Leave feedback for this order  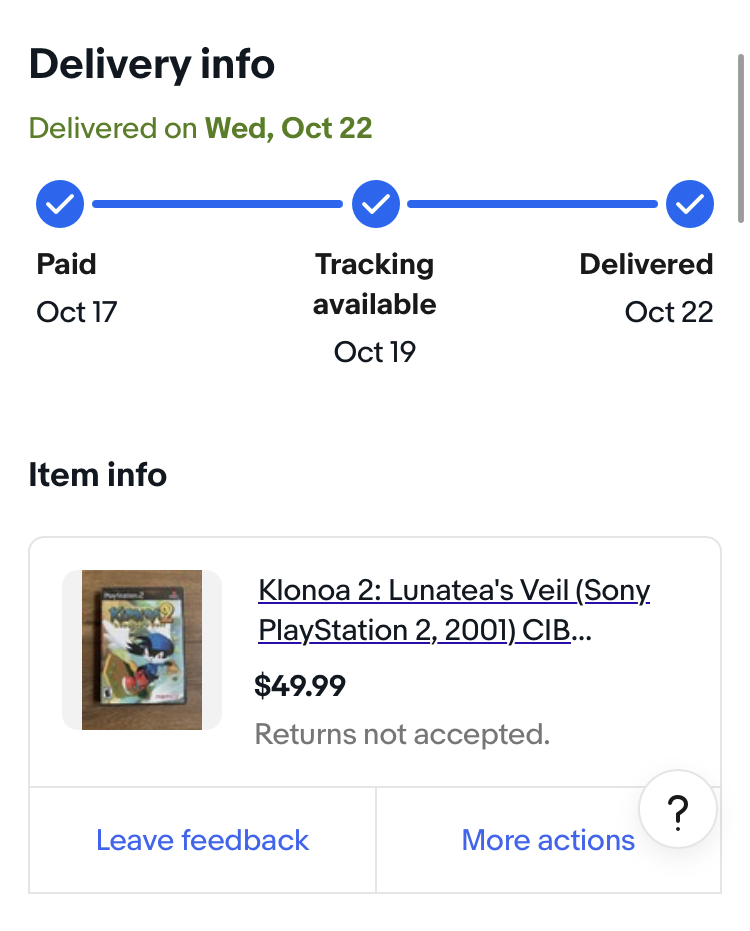[x=202, y=840]
